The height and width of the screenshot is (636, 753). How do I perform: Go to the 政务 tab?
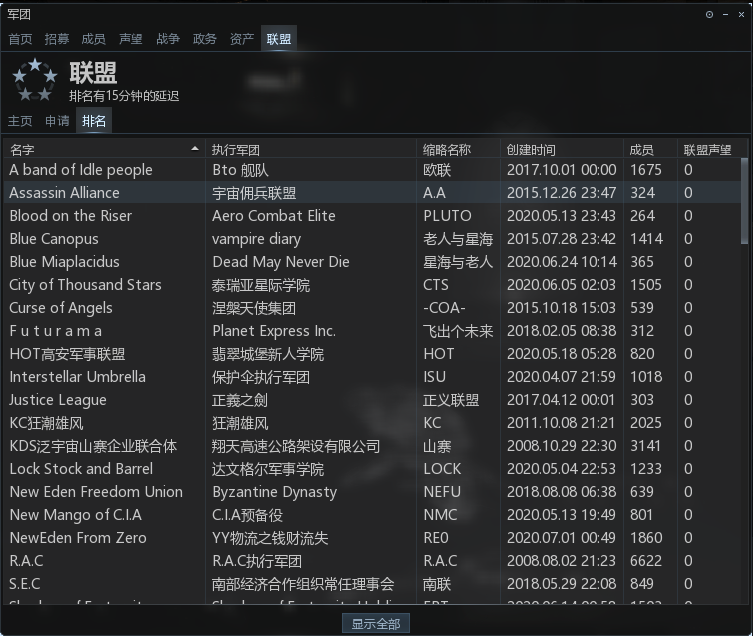[x=205, y=39]
